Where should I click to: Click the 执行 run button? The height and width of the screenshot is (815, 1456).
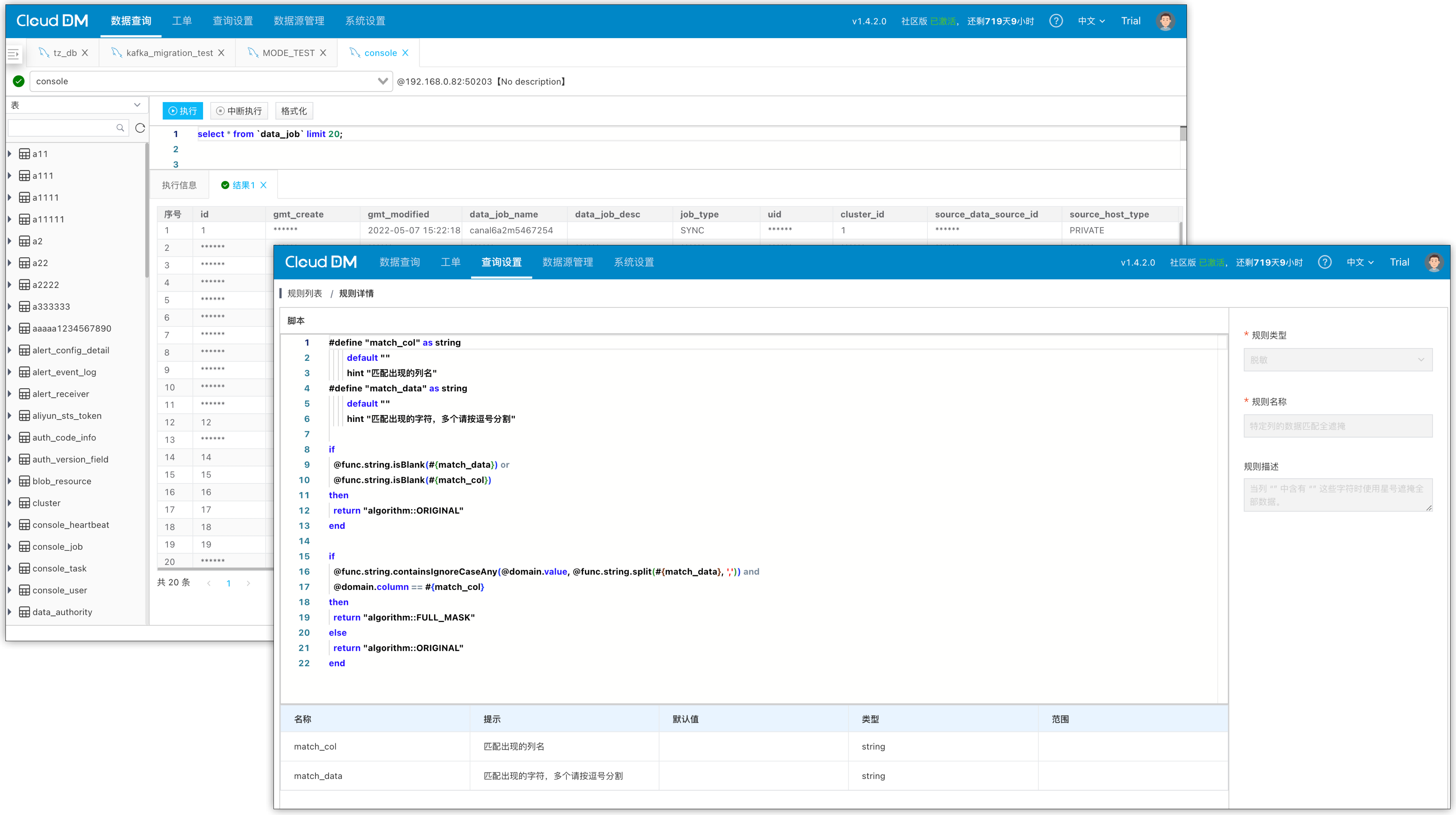pyautogui.click(x=182, y=111)
